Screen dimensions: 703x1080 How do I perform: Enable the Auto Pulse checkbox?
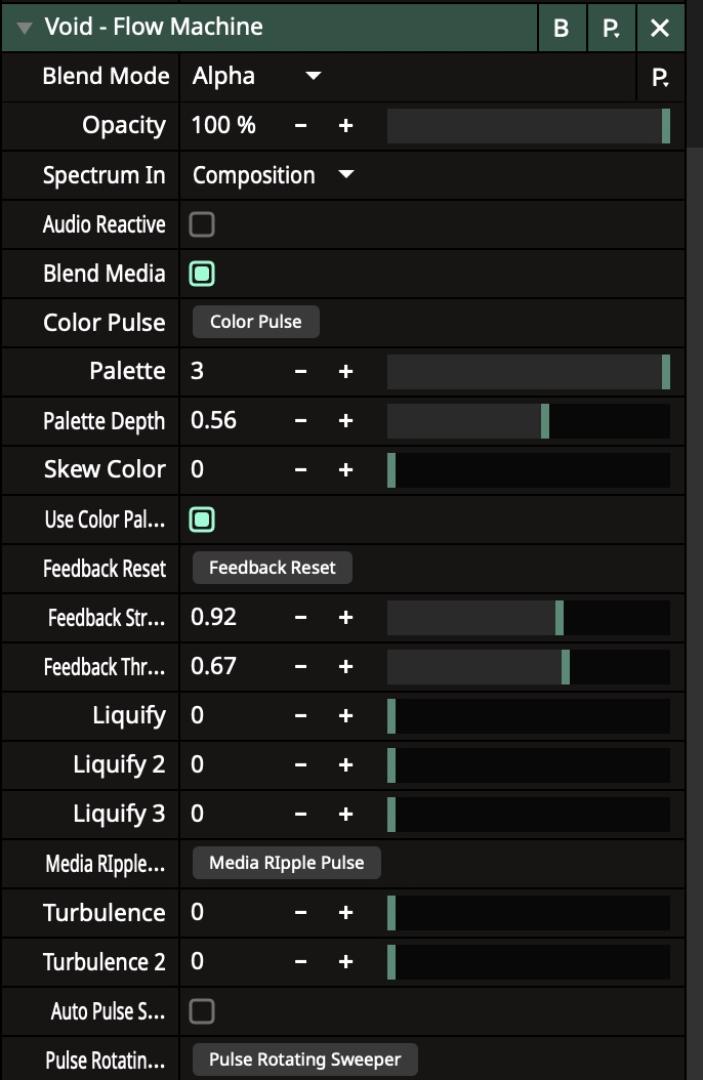click(x=202, y=1012)
